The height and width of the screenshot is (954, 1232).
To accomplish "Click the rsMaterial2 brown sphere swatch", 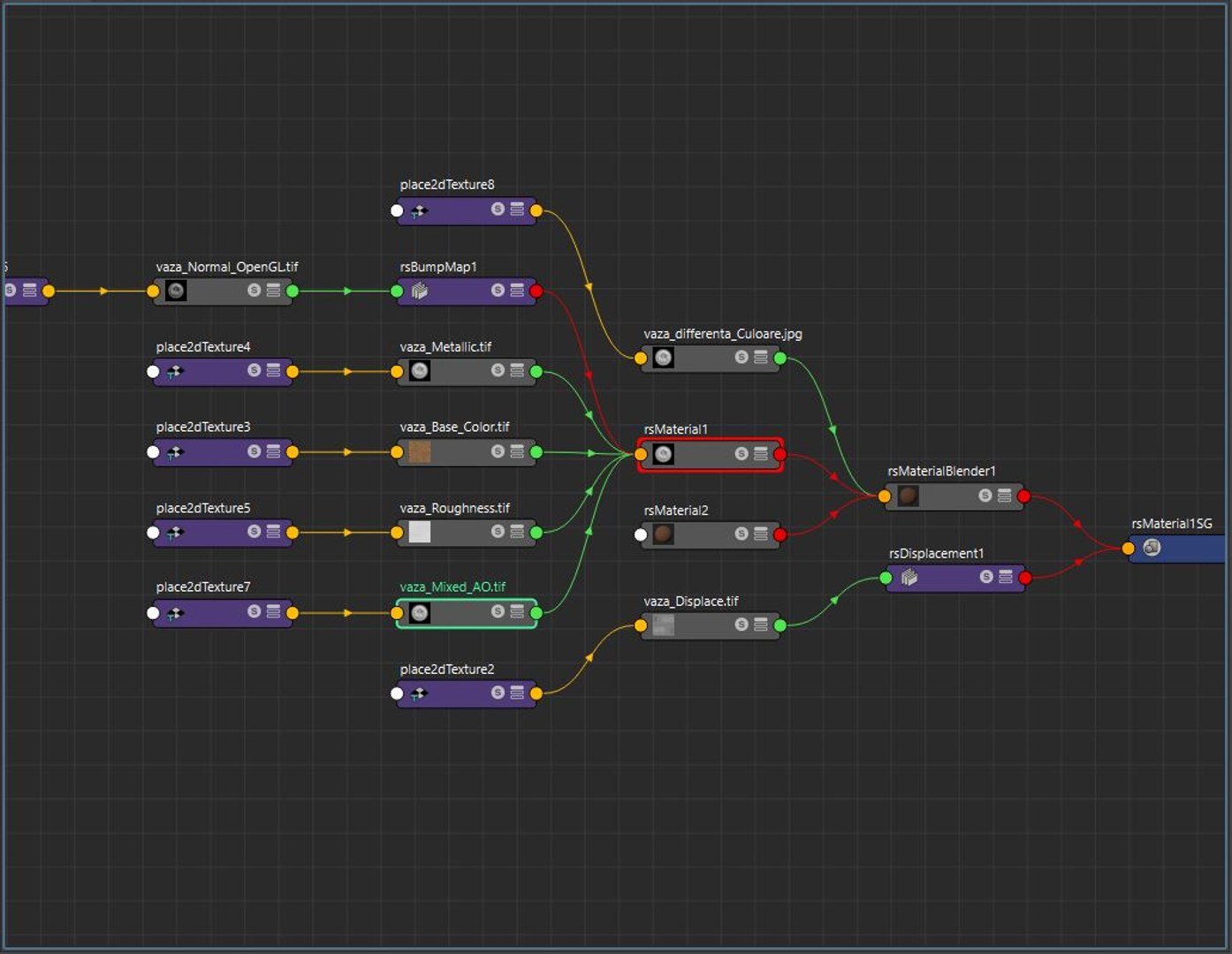I will click(663, 534).
